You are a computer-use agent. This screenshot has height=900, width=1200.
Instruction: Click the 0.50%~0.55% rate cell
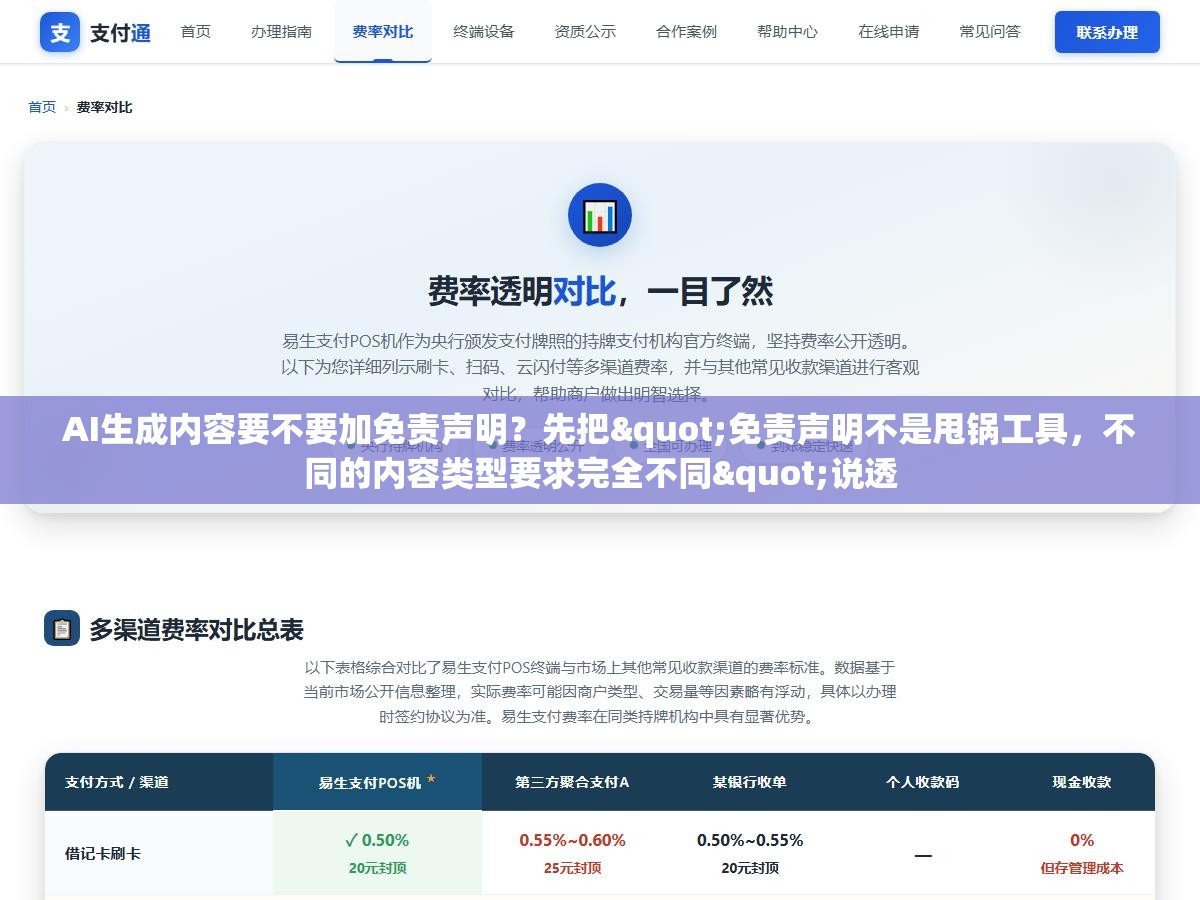(750, 840)
